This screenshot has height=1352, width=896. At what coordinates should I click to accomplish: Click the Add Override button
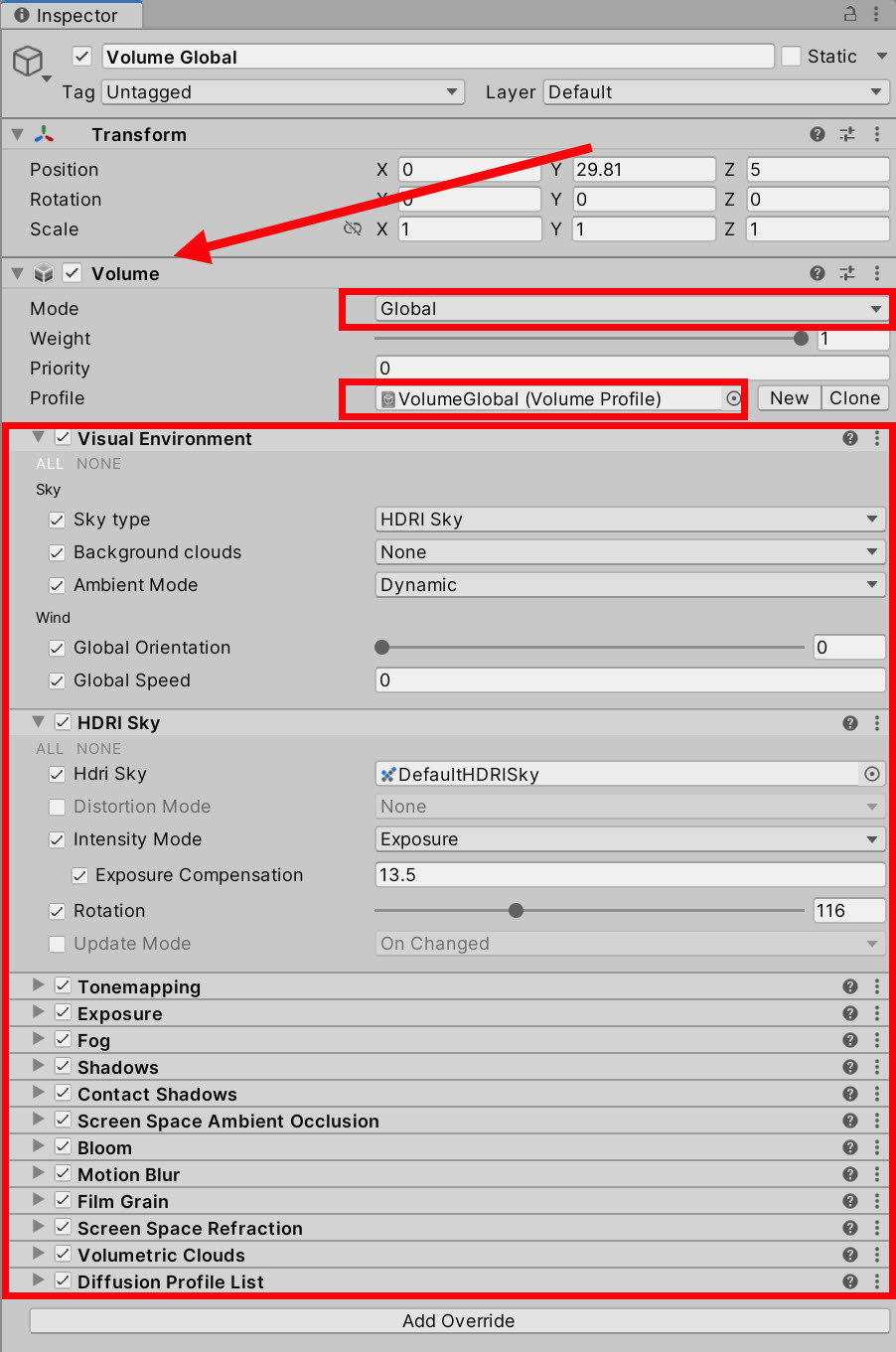coord(459,1320)
